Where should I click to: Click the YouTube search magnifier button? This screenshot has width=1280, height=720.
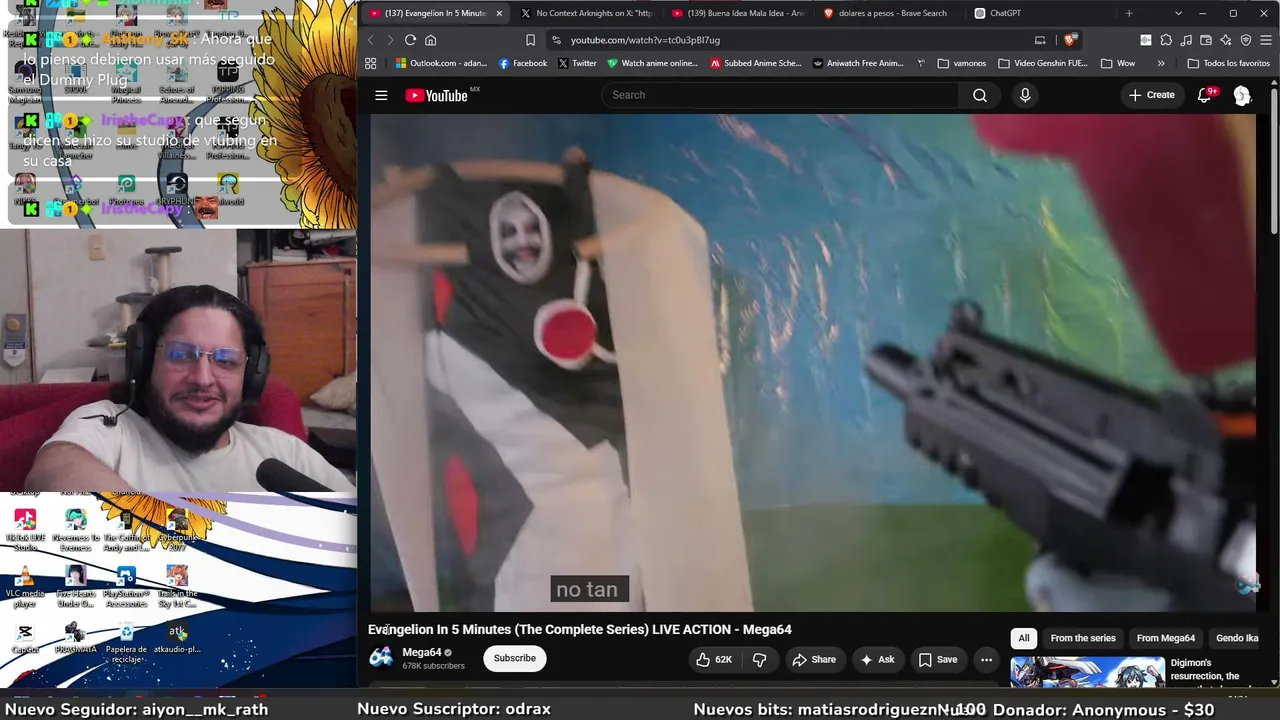click(980, 95)
